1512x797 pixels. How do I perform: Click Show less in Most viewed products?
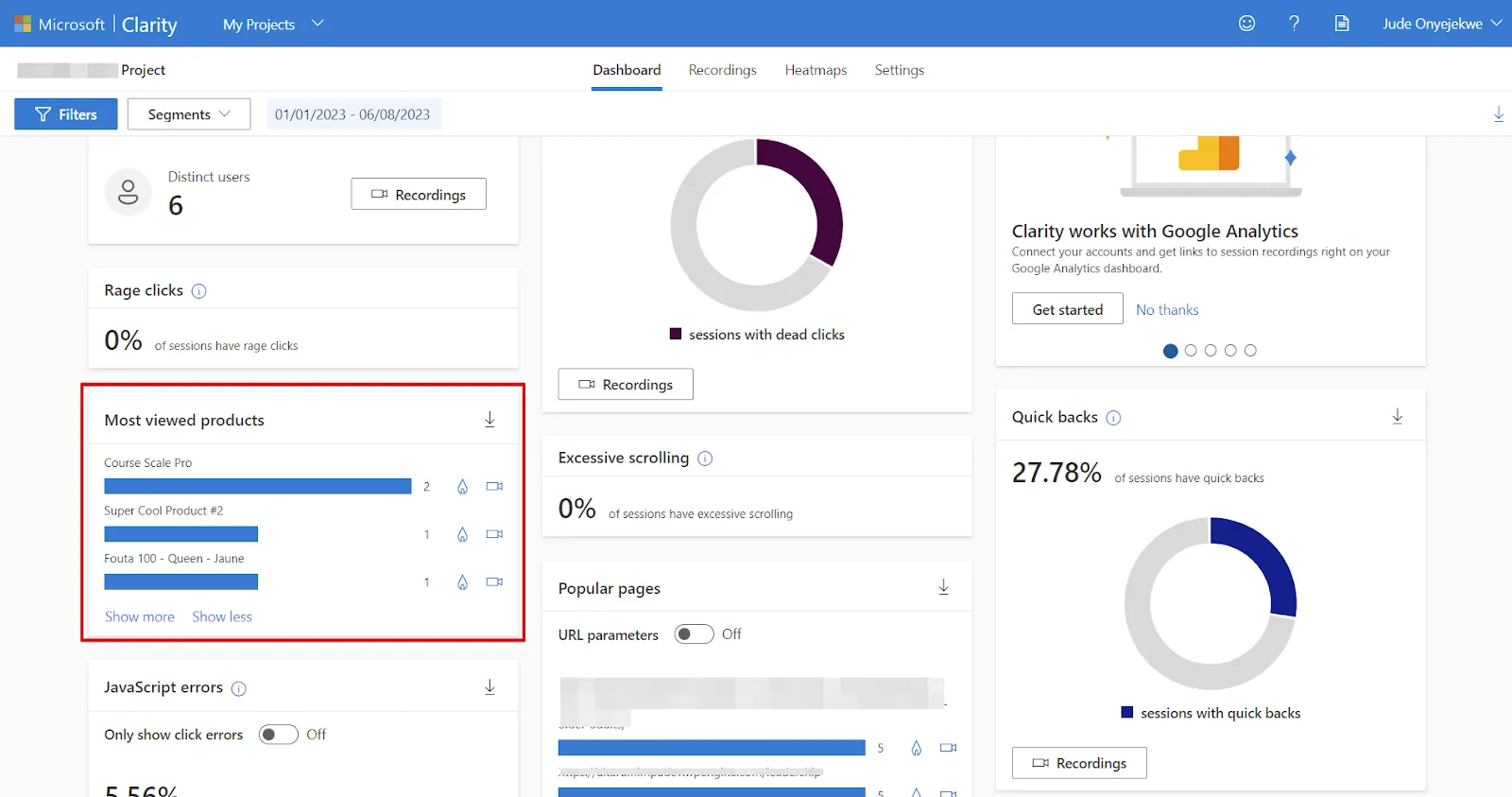coord(222,616)
